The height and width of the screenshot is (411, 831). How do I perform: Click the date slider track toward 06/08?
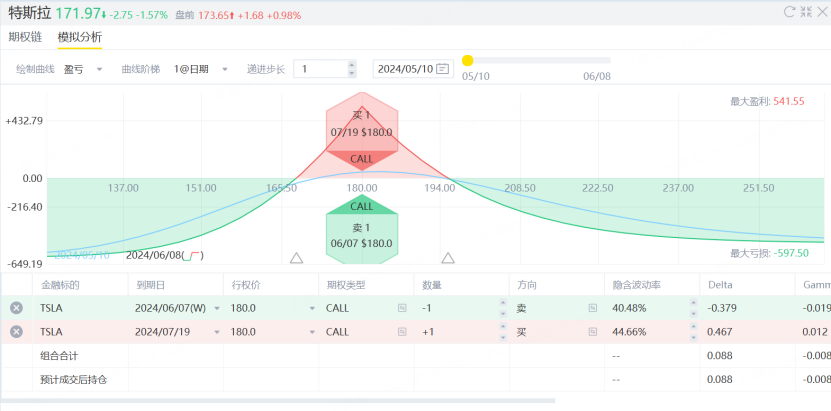click(x=541, y=60)
